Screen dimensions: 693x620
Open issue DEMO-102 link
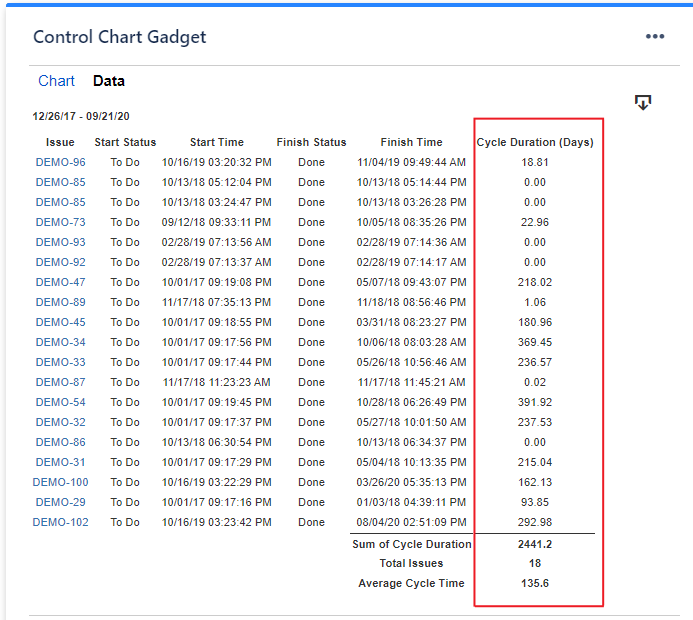tap(61, 522)
